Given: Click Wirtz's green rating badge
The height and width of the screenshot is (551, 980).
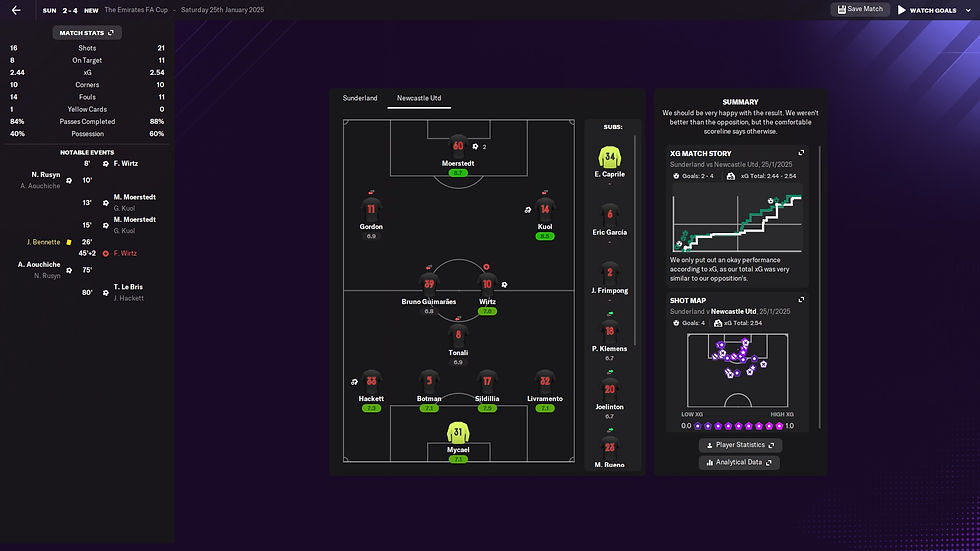Looking at the screenshot, I should (487, 311).
